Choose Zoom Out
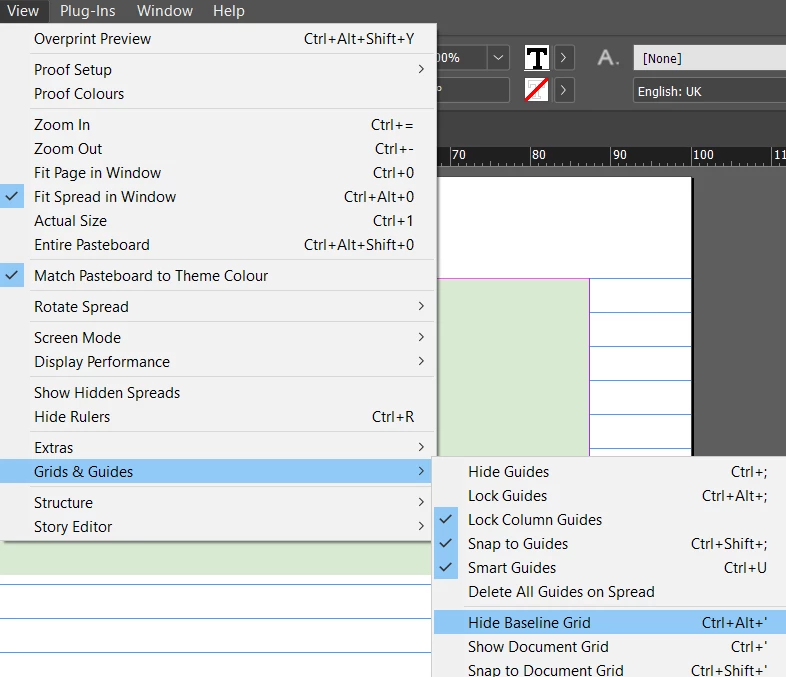The height and width of the screenshot is (677, 786). coord(217,148)
